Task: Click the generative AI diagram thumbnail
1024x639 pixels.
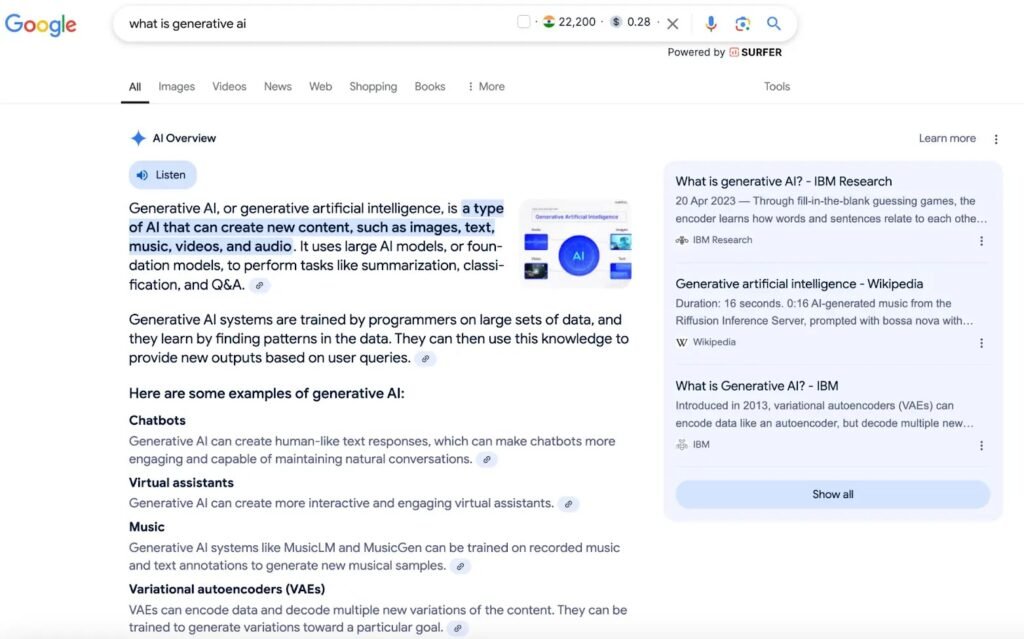Action: (x=577, y=242)
